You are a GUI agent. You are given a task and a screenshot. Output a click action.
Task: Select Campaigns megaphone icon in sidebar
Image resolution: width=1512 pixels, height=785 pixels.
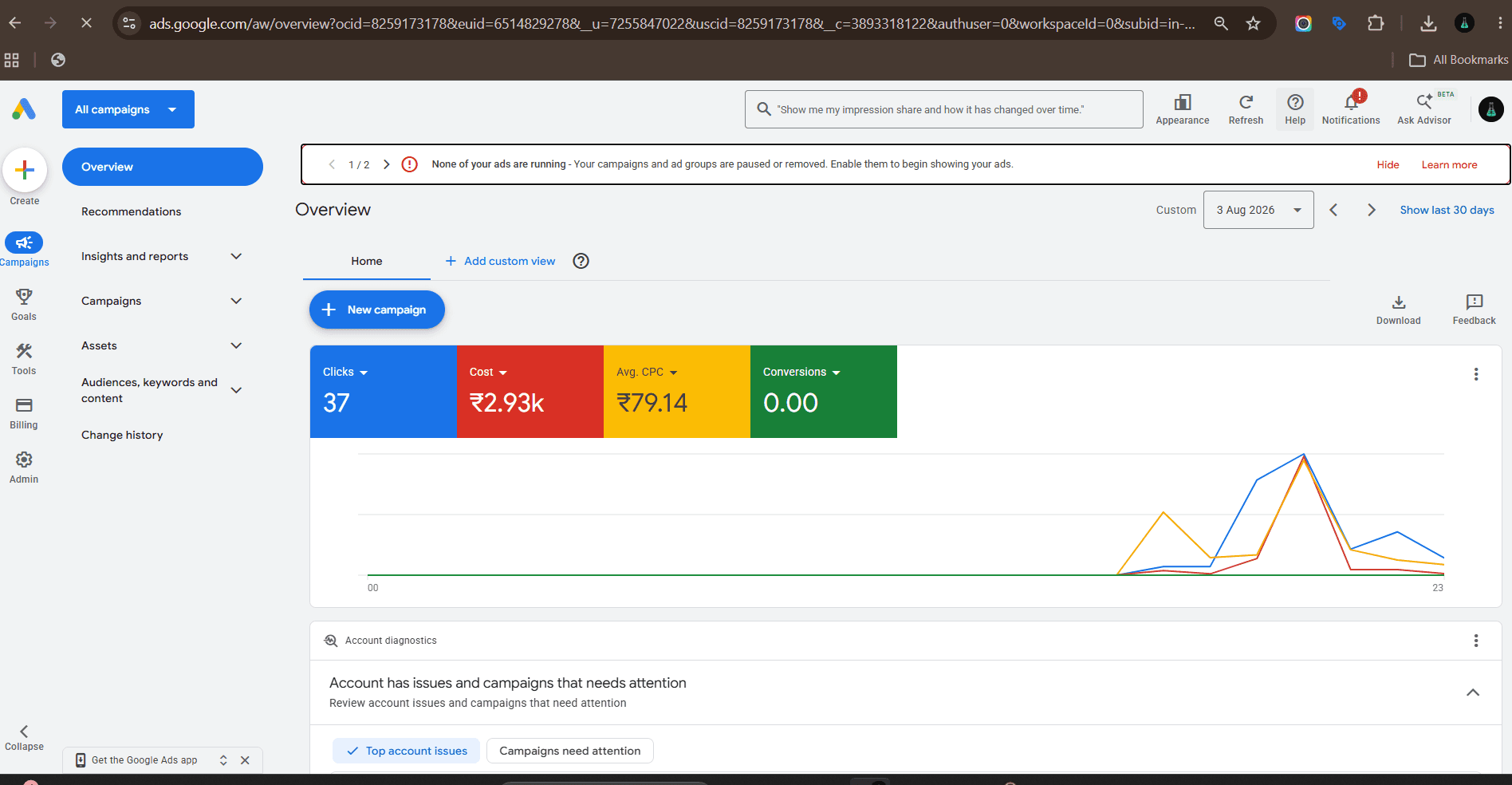[x=24, y=243]
